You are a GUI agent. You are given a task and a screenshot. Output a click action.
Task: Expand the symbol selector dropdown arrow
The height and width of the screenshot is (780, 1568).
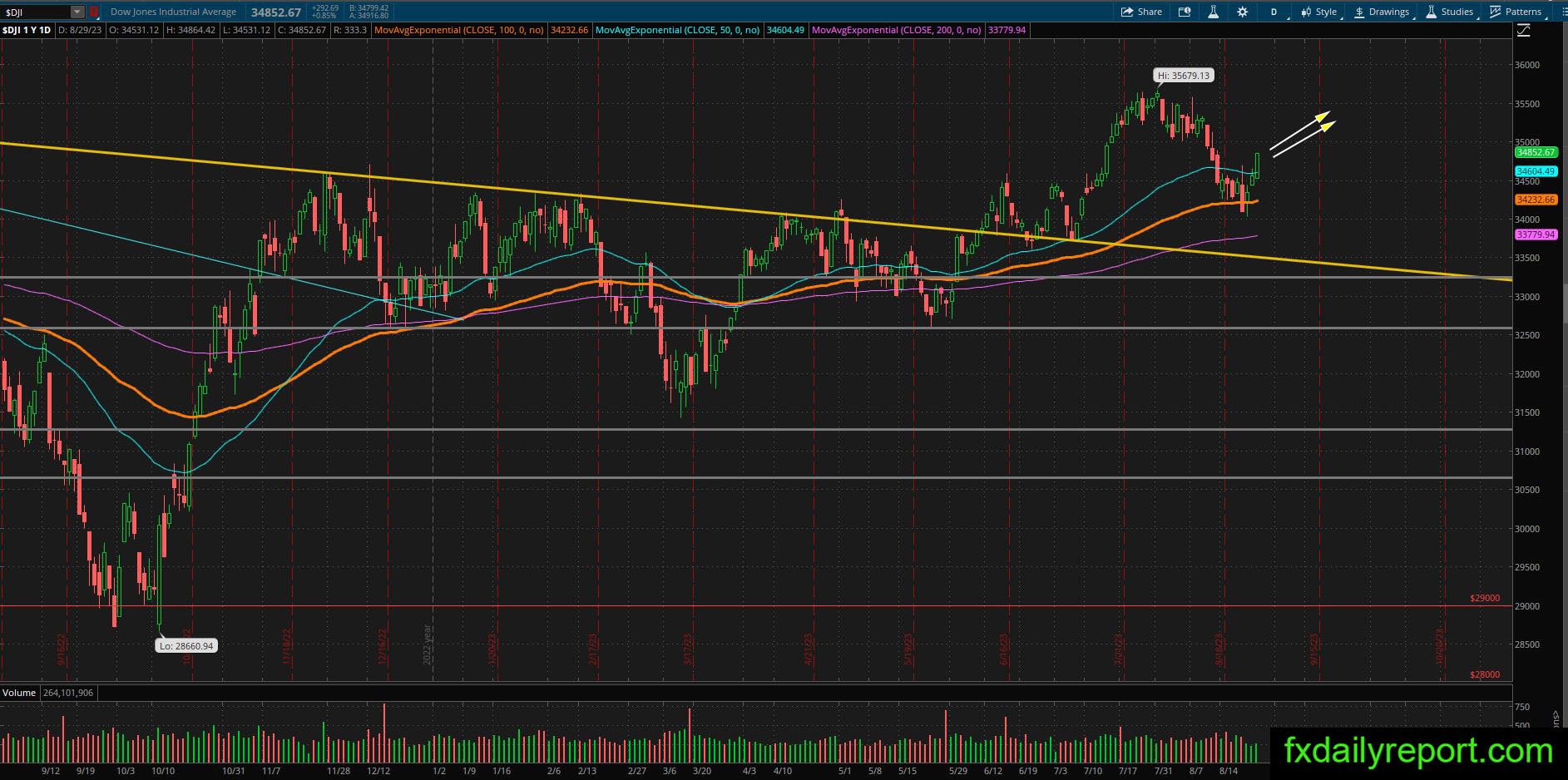coord(77,12)
